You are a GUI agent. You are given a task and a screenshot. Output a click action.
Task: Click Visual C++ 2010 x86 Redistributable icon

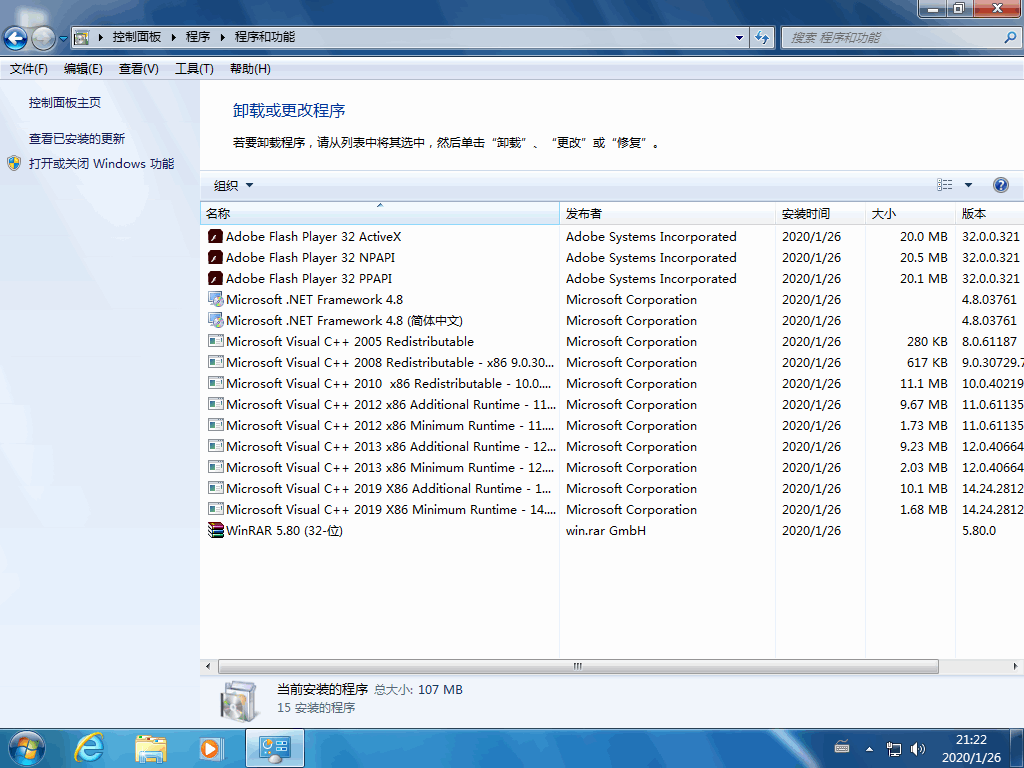(216, 383)
